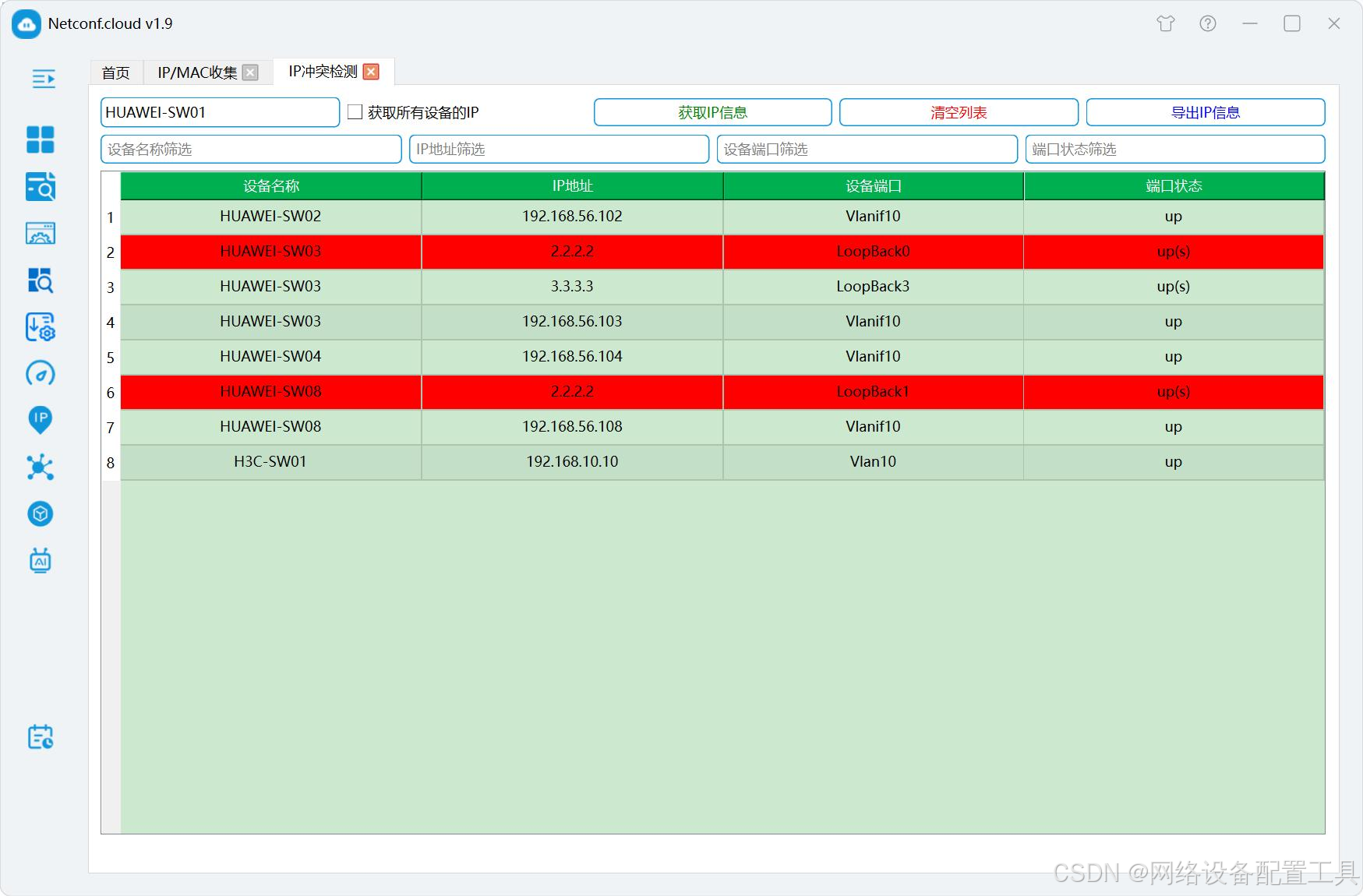Sort by 设备端口 column header

point(874,185)
